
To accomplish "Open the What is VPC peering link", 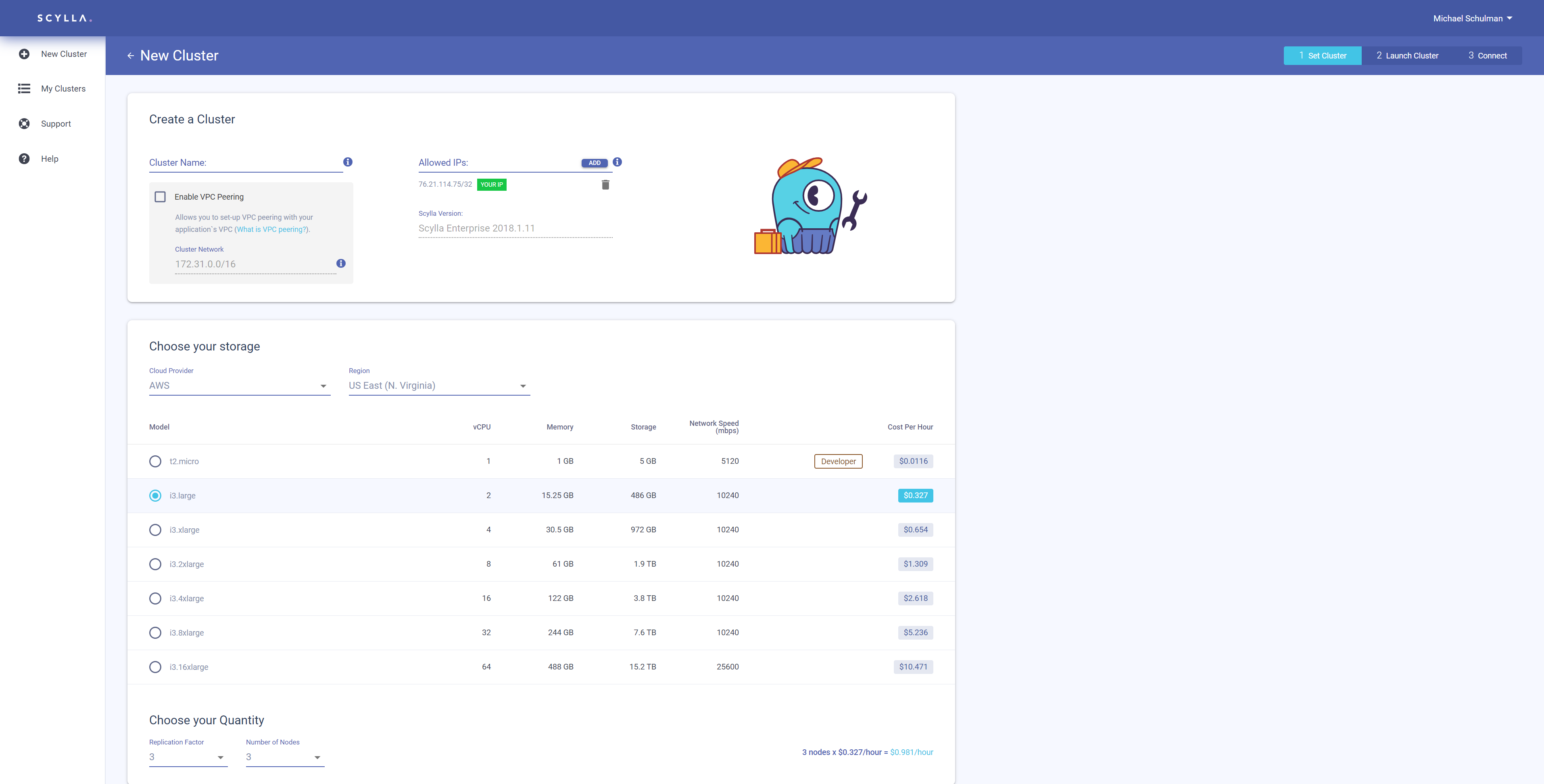I will 271,229.
